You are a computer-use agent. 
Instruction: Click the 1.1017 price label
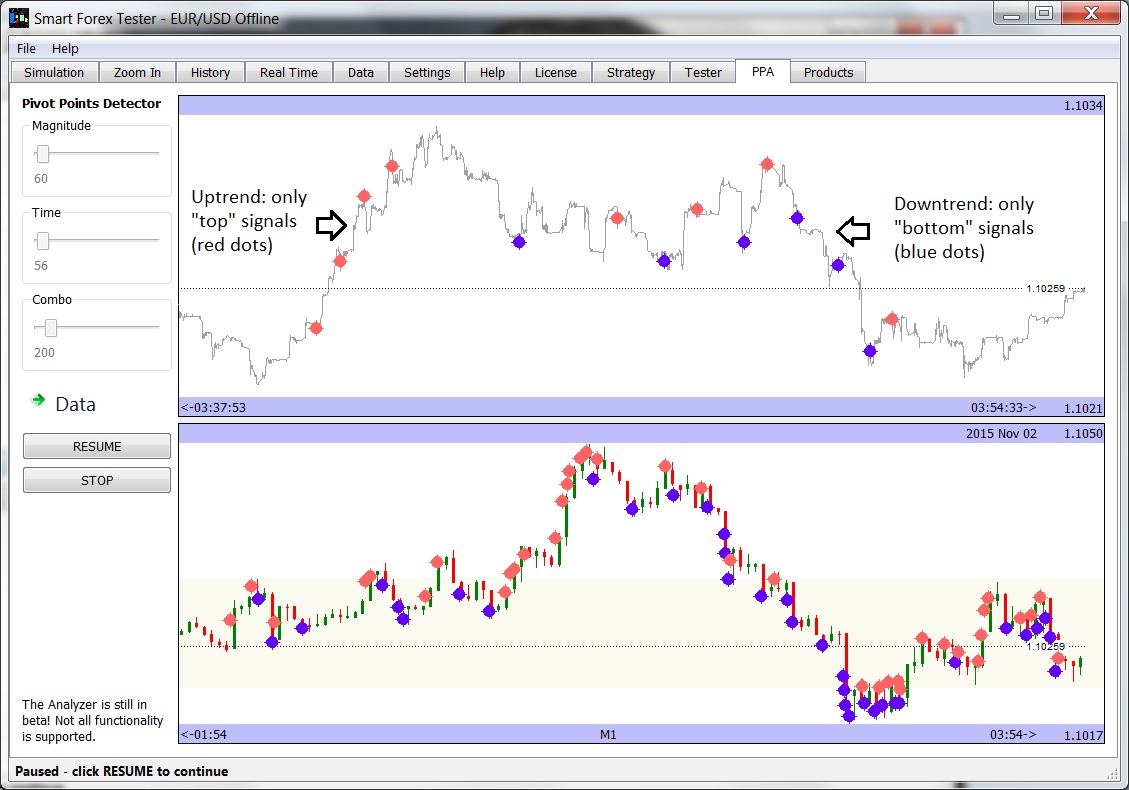tap(1083, 735)
